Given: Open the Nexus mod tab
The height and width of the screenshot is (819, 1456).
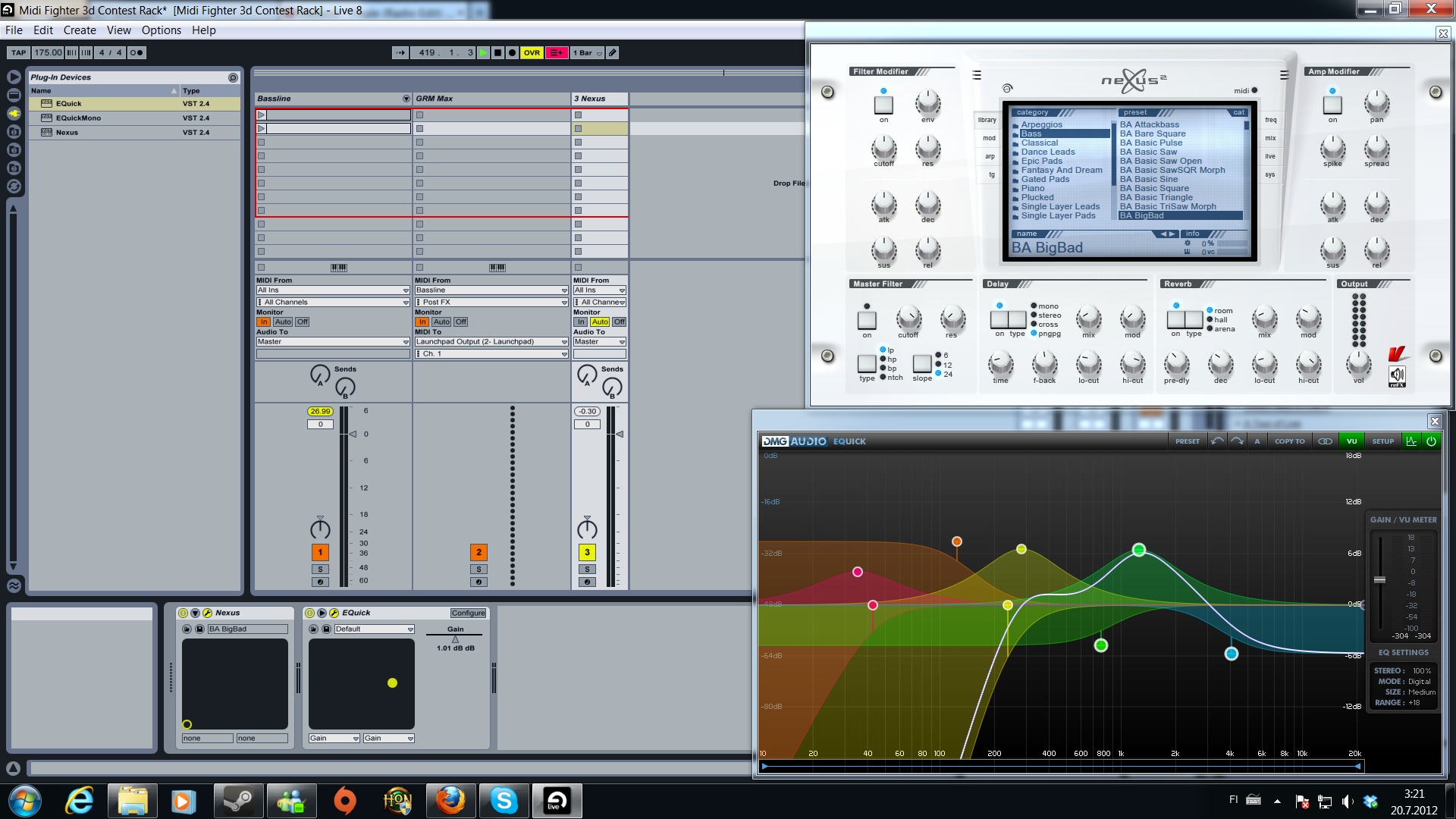Looking at the screenshot, I should point(989,138).
